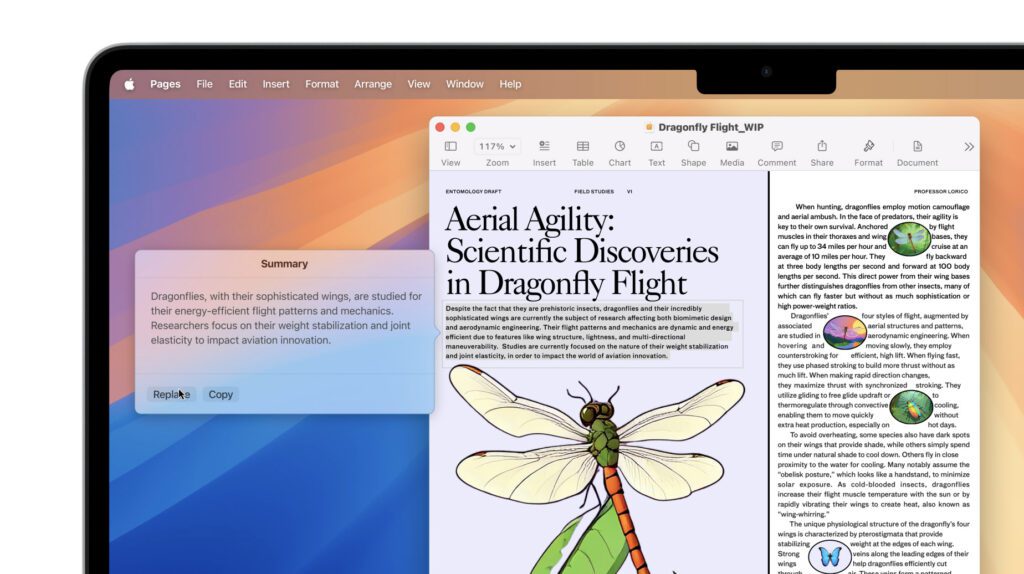Viewport: 1024px width, 574px height.
Task: Click Copy in the Summary popup
Action: click(221, 394)
